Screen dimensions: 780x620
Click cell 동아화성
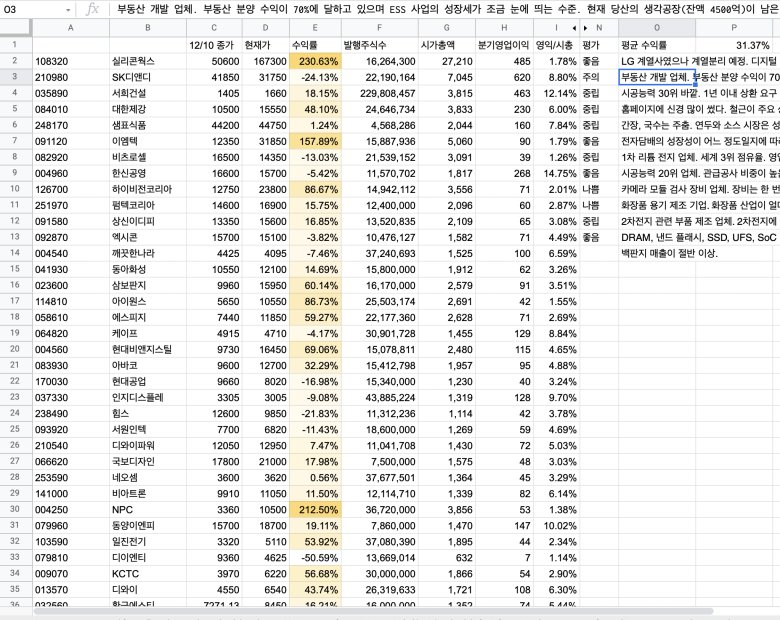click(x=148, y=269)
